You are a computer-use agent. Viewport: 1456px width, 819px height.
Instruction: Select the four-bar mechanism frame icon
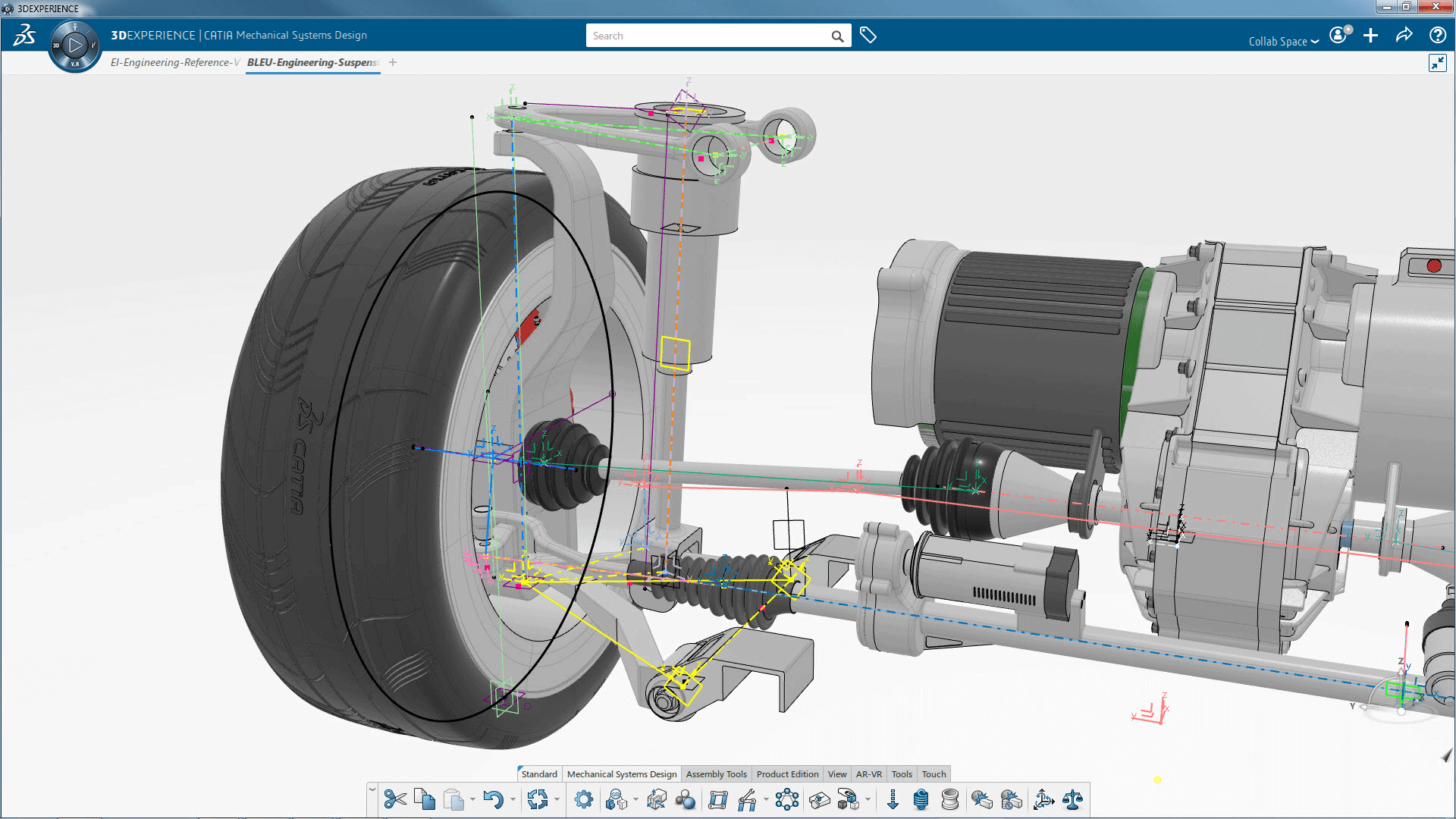[718, 799]
